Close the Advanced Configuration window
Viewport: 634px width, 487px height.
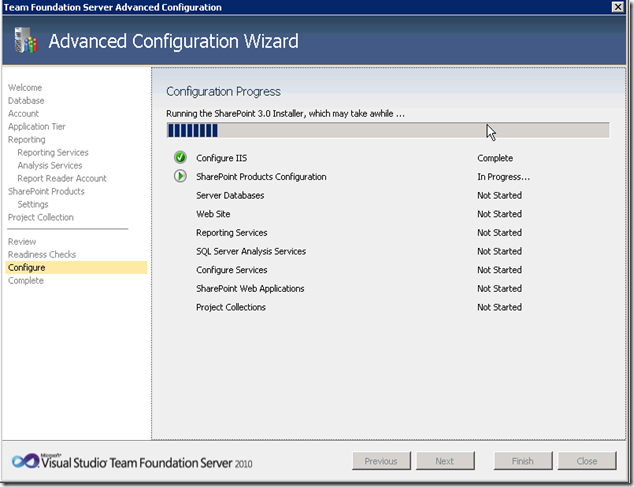(617, 7)
